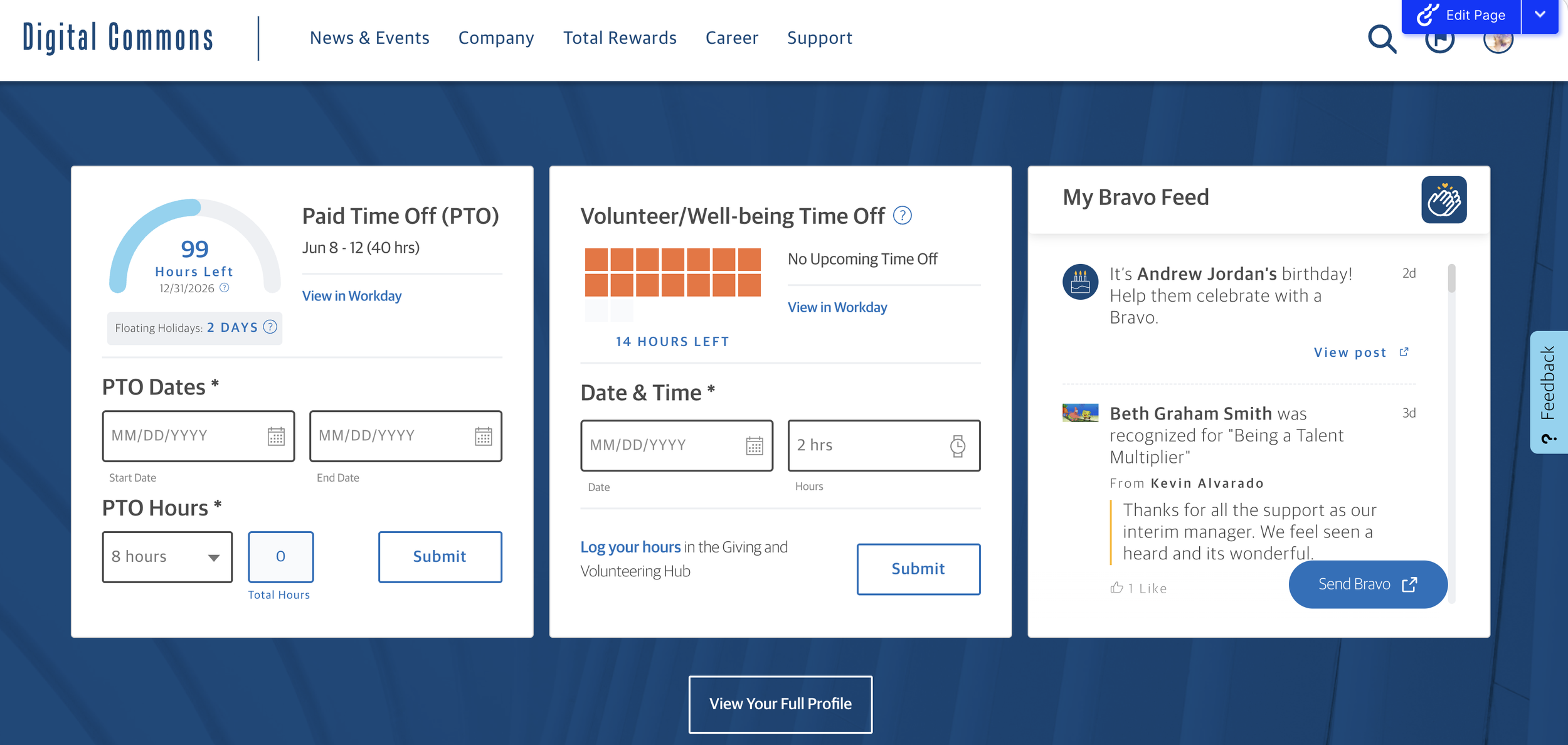Click Volunteer/Well-being Time Off help icon
This screenshot has width=1568, height=745.
coord(902,216)
